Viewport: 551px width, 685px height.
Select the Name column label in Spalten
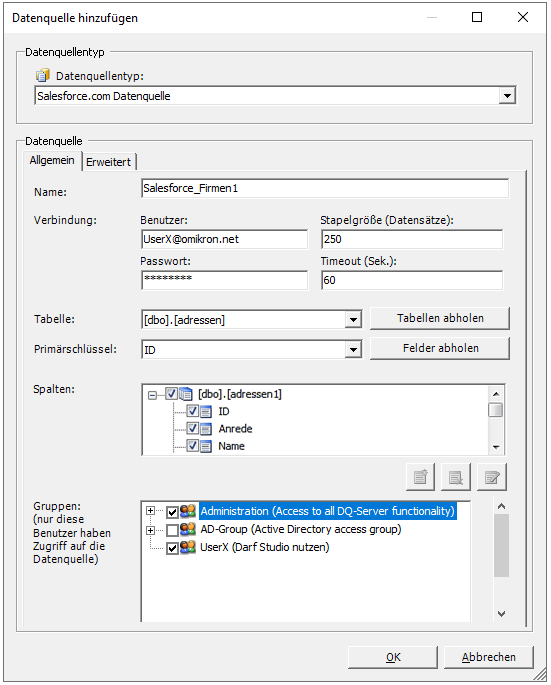231,446
